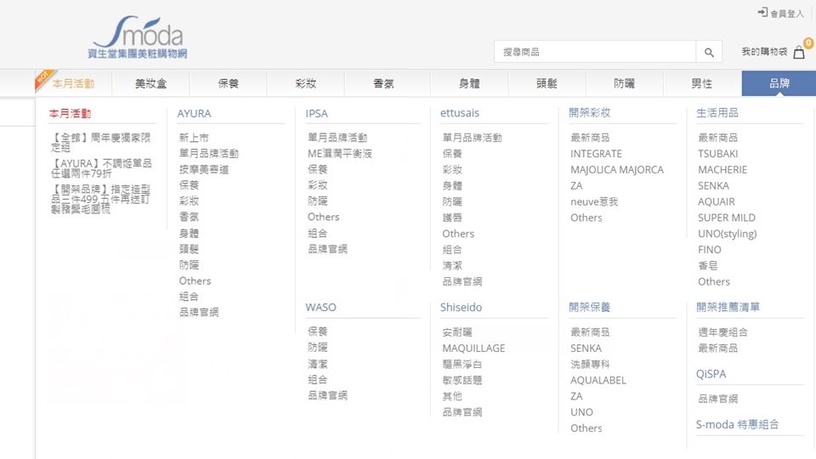Click 【開架品牌】指定造型品 promo
Screen dimensions: 816x459
click(x=100, y=199)
